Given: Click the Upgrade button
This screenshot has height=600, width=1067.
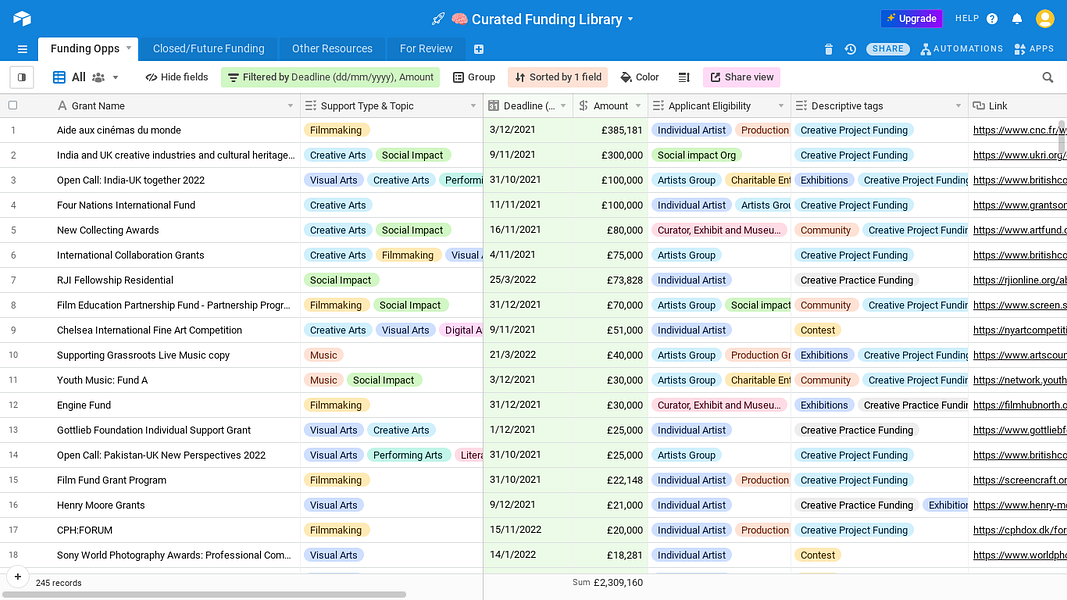Looking at the screenshot, I should click(911, 18).
